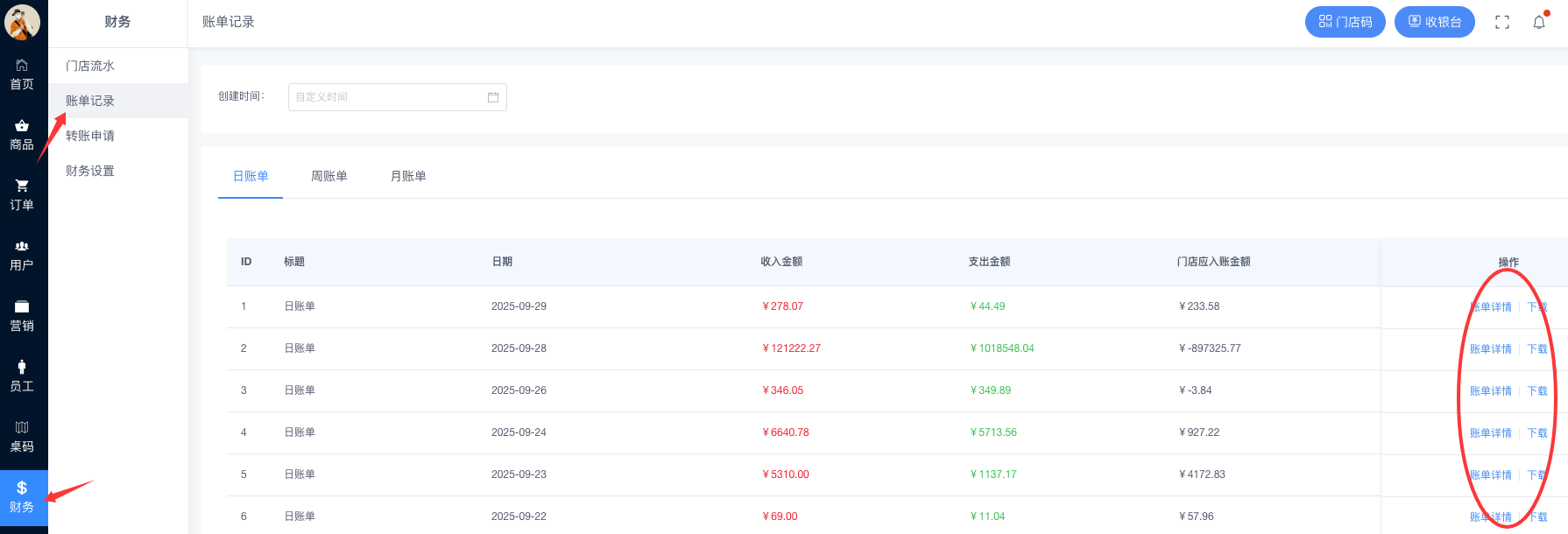Select 门店流水 in finance menu
The width and height of the screenshot is (1568, 534).
pos(90,66)
